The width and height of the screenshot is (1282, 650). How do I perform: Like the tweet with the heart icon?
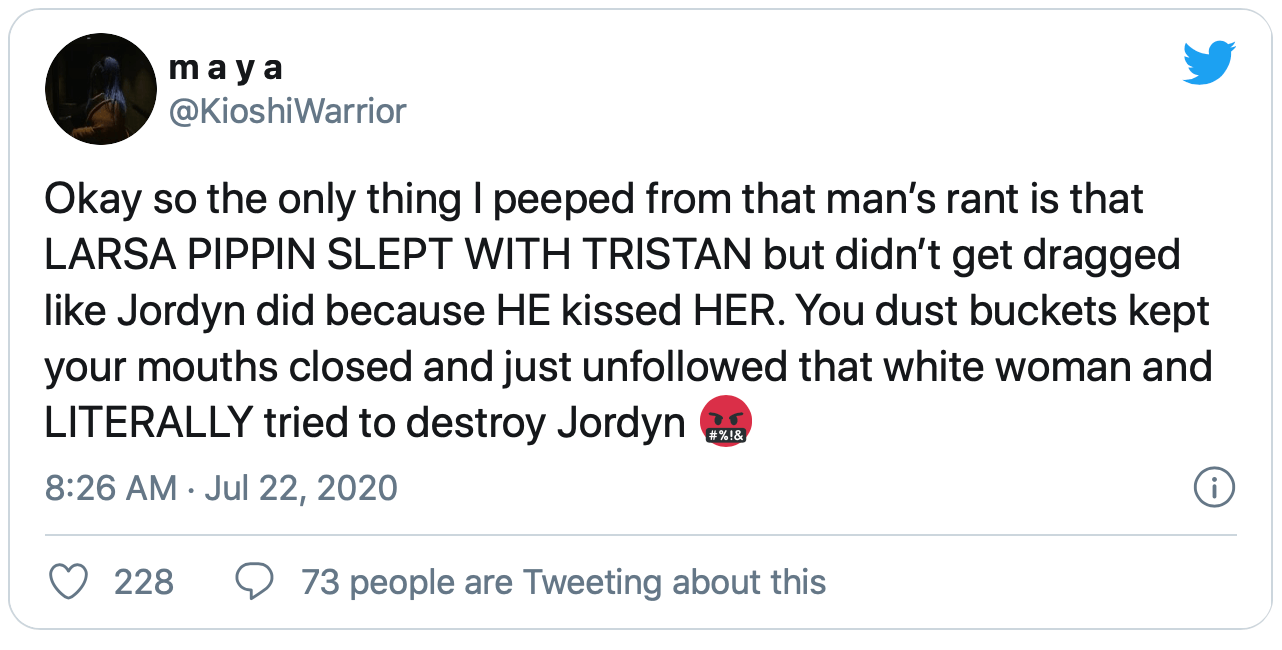point(68,582)
